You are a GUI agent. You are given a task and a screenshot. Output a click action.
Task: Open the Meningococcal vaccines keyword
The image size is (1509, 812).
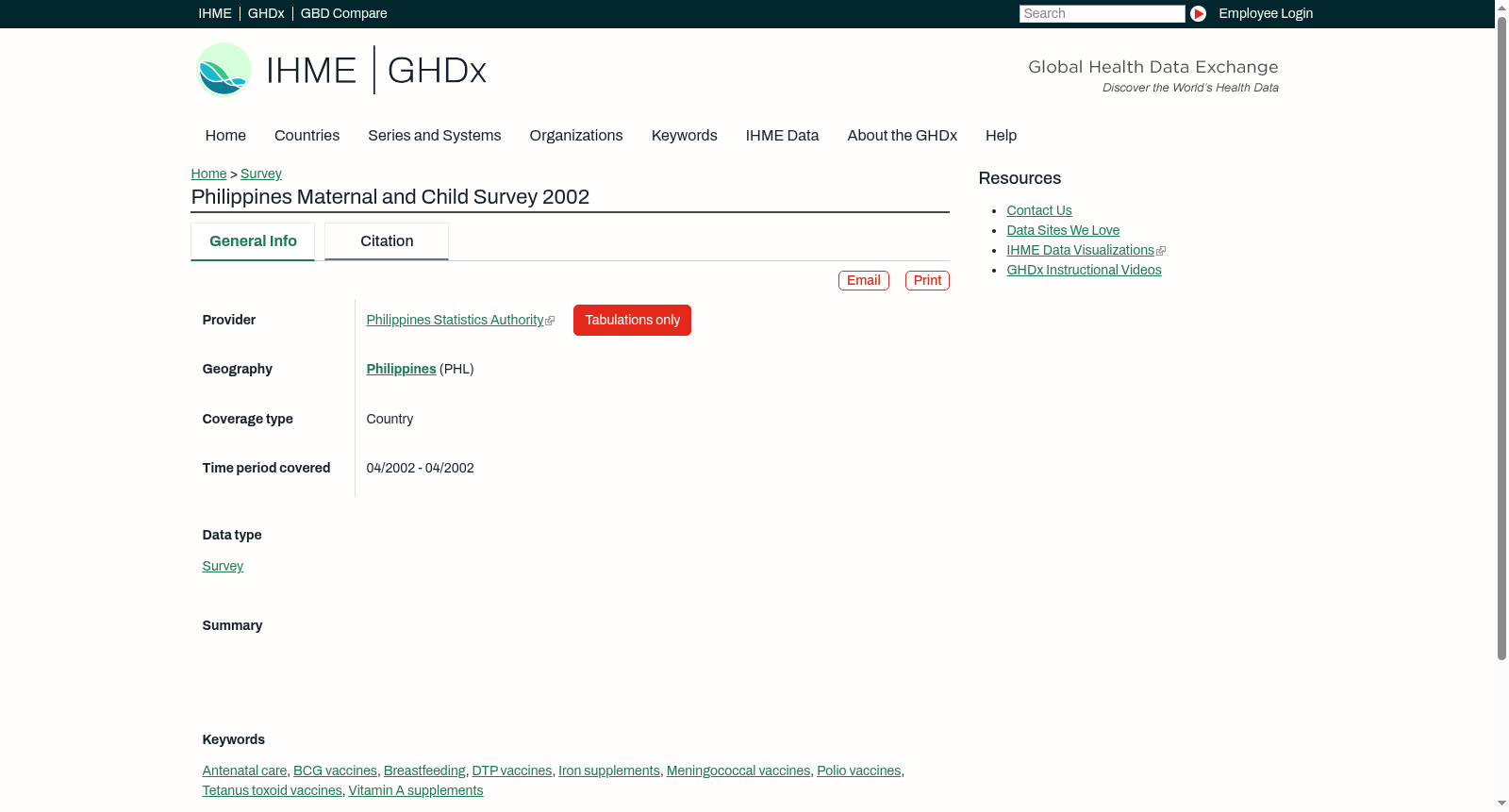point(738,771)
